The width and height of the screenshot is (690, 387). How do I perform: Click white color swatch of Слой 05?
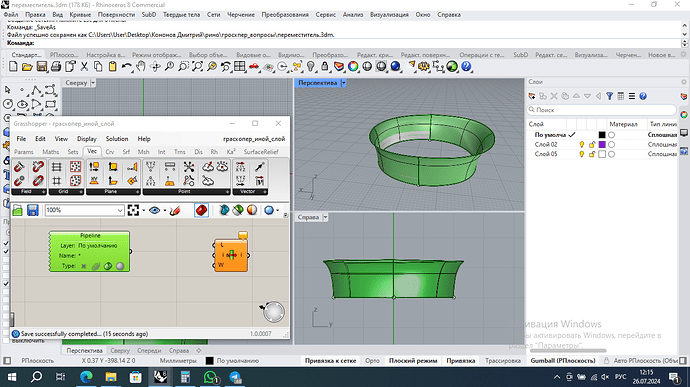(602, 154)
